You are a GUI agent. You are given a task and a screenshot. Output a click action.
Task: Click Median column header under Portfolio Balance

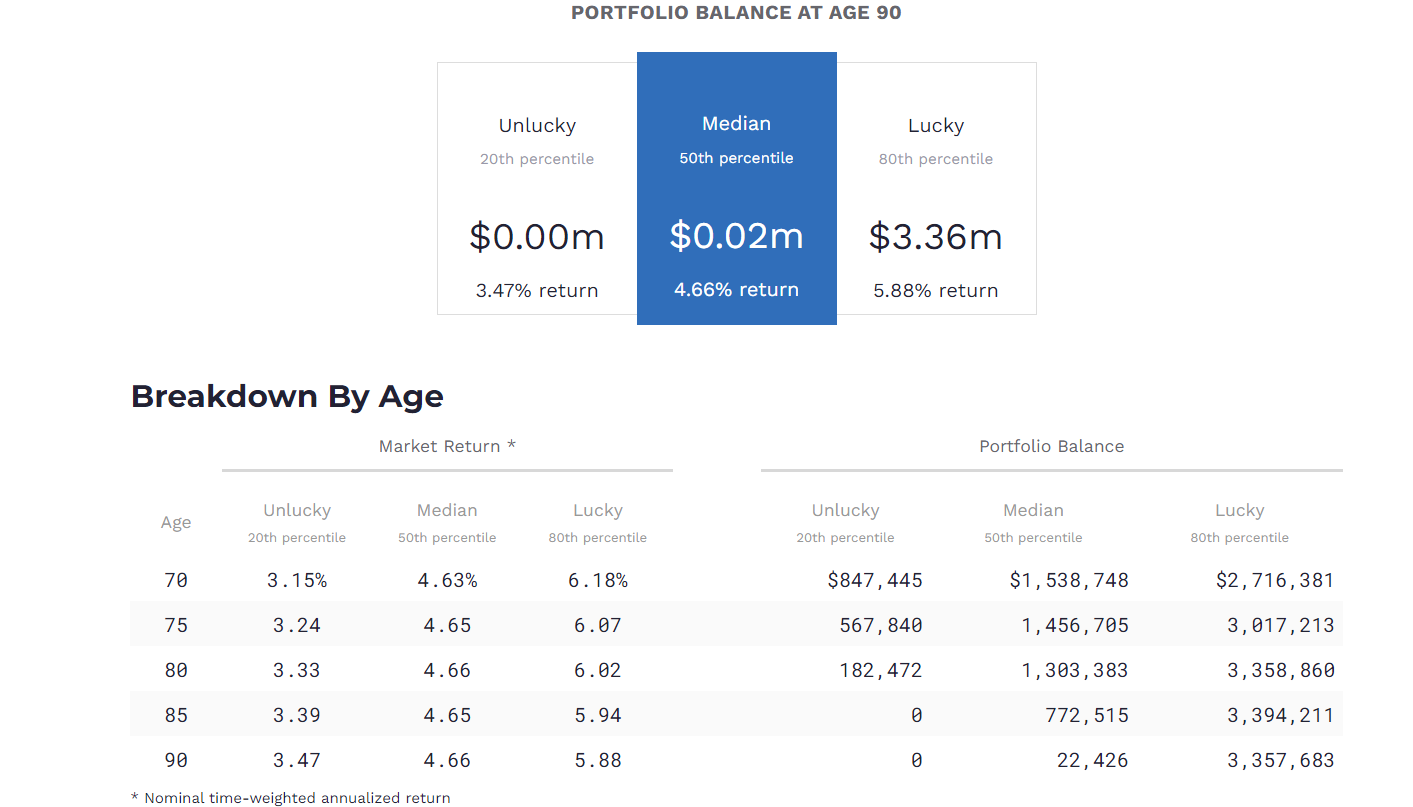pyautogui.click(x=1034, y=522)
